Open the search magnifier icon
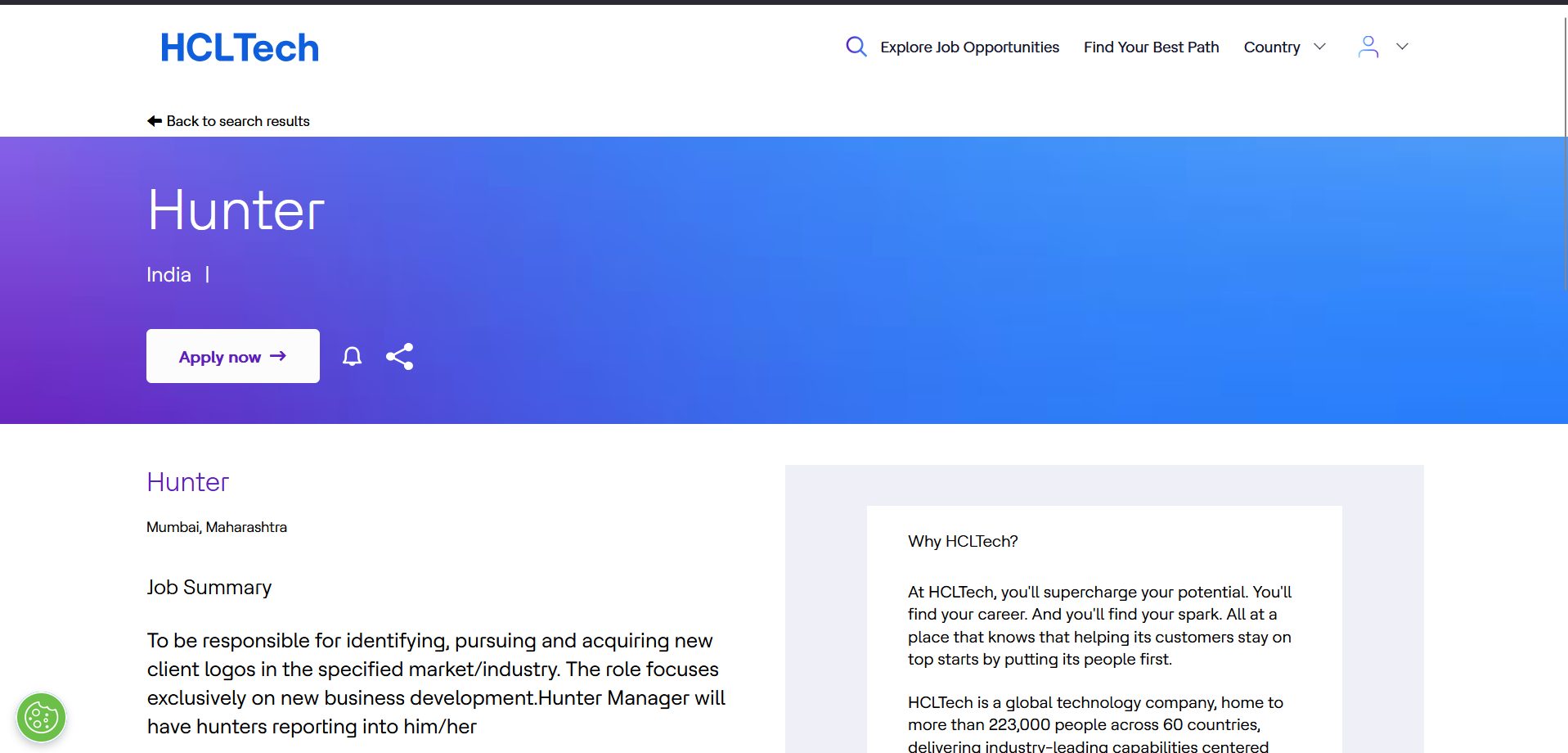Screen dimensions: 1568x753 click(856, 47)
